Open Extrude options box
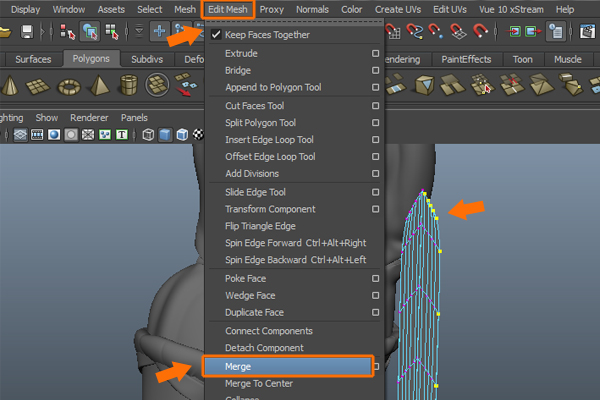 [x=375, y=54]
